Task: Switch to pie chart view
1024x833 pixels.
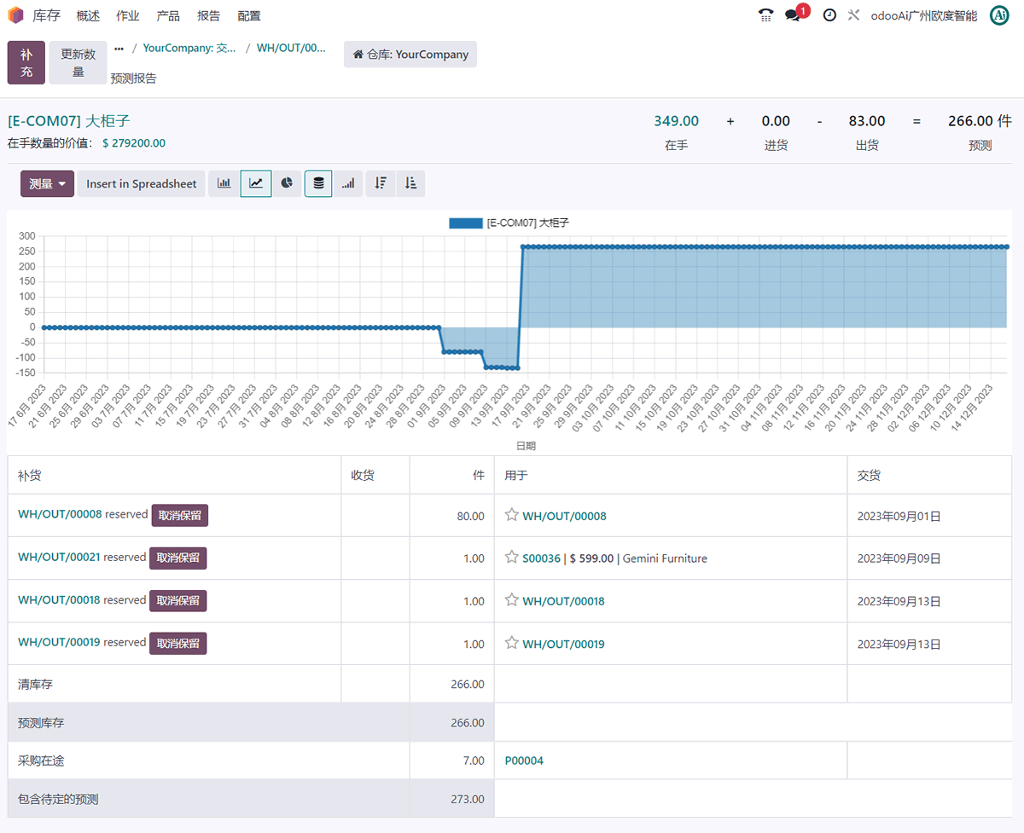Action: [287, 183]
